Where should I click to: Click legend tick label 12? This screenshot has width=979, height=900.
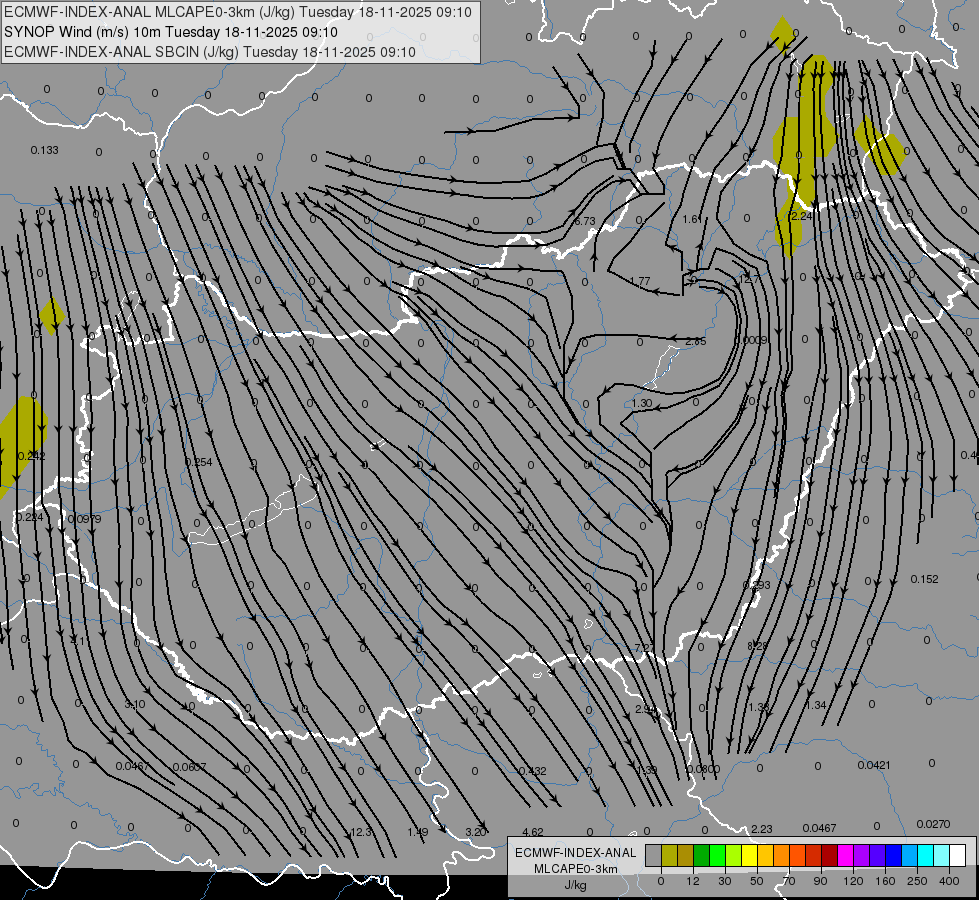[x=692, y=881]
